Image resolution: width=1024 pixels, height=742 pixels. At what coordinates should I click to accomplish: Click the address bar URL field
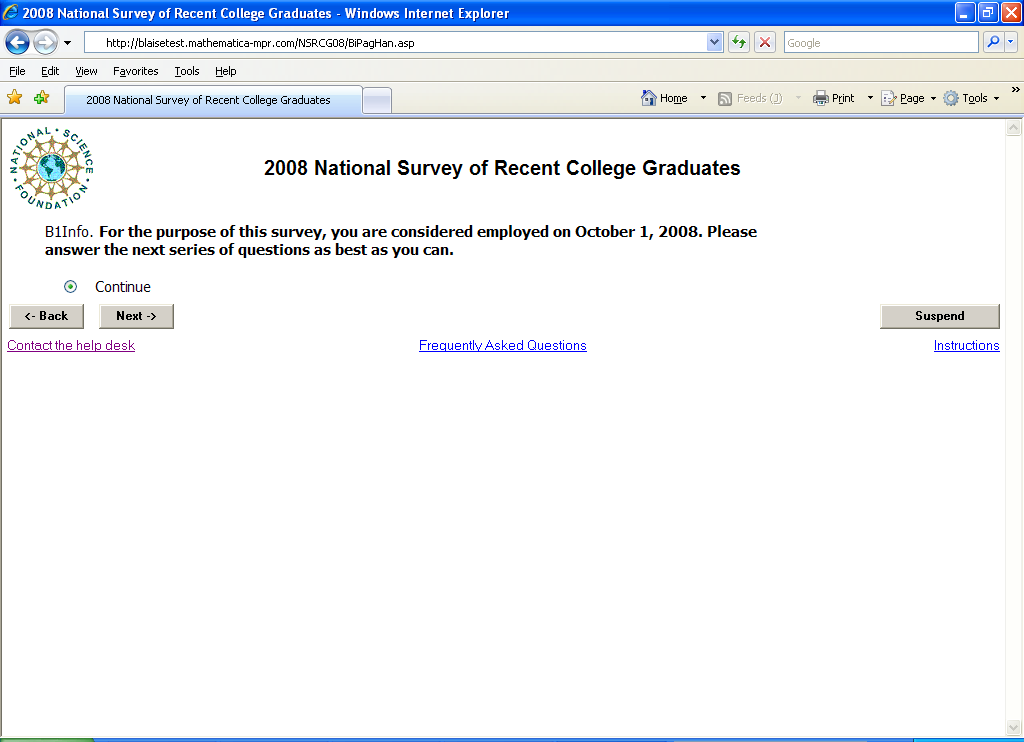point(396,43)
